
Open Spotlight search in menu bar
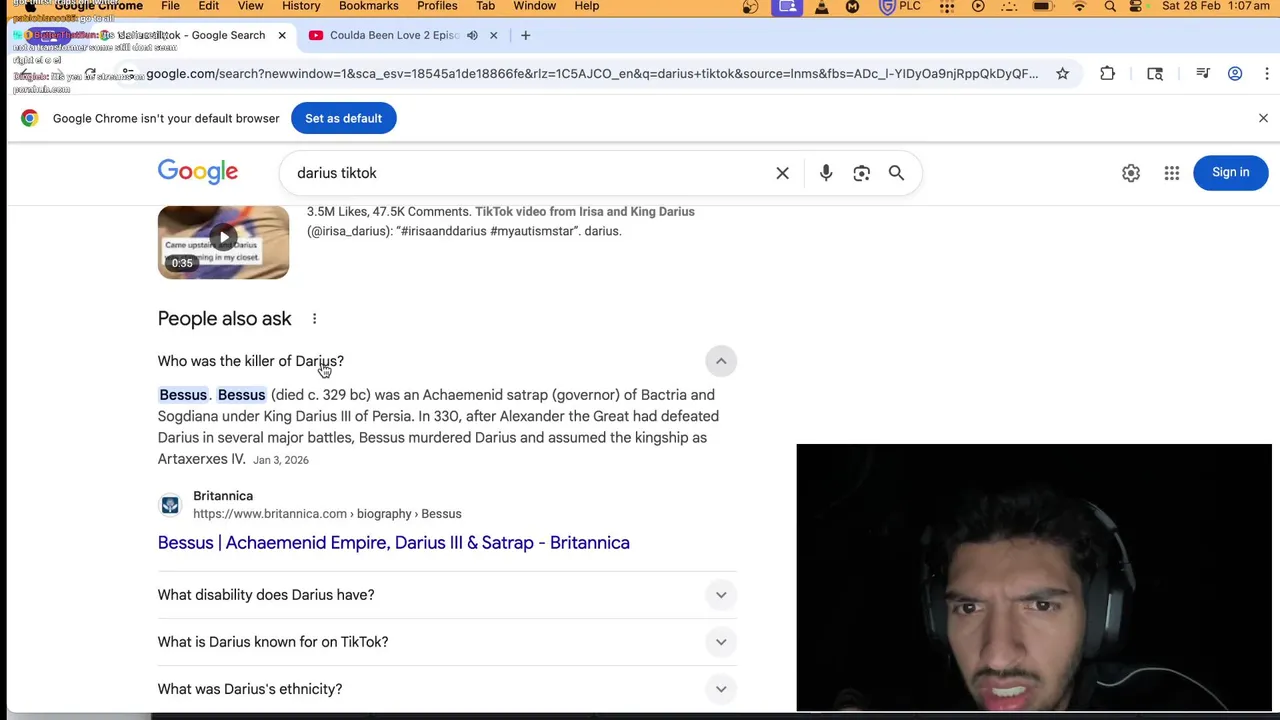coord(1110,7)
